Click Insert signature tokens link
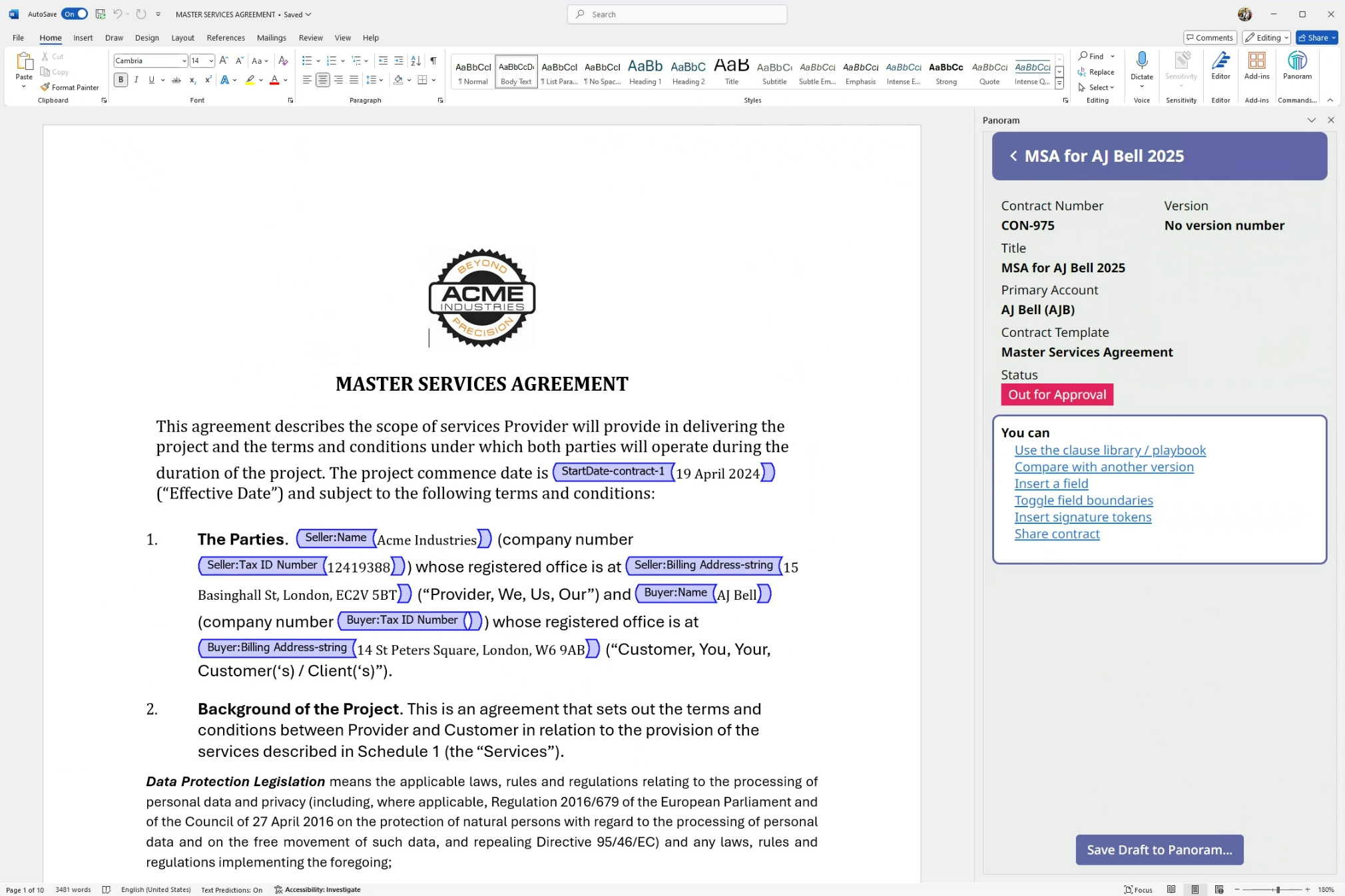Screen dimensions: 1345x896 pyautogui.click(x=1083, y=517)
